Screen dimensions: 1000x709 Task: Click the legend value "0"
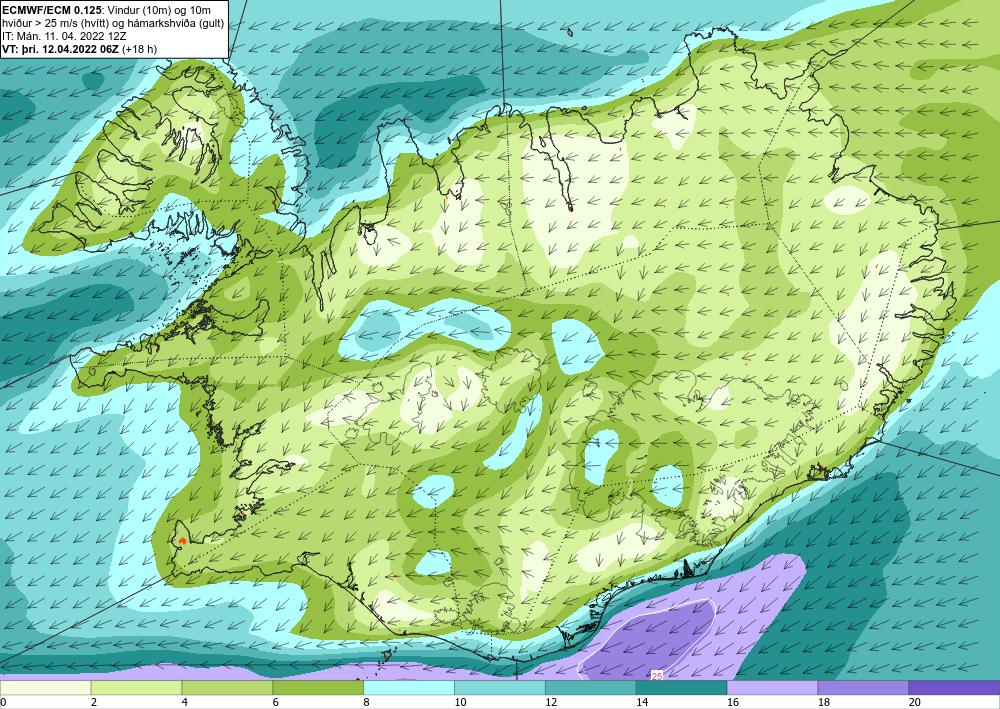[3, 703]
